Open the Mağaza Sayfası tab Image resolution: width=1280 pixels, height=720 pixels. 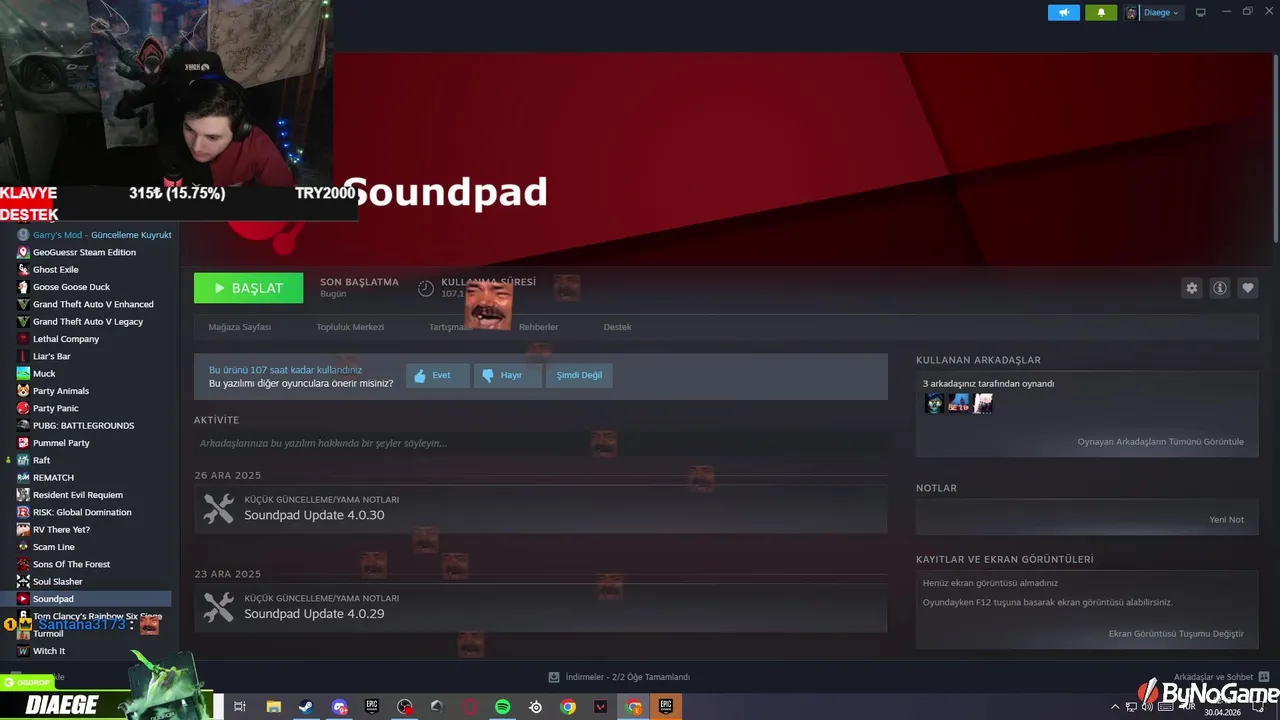240,327
